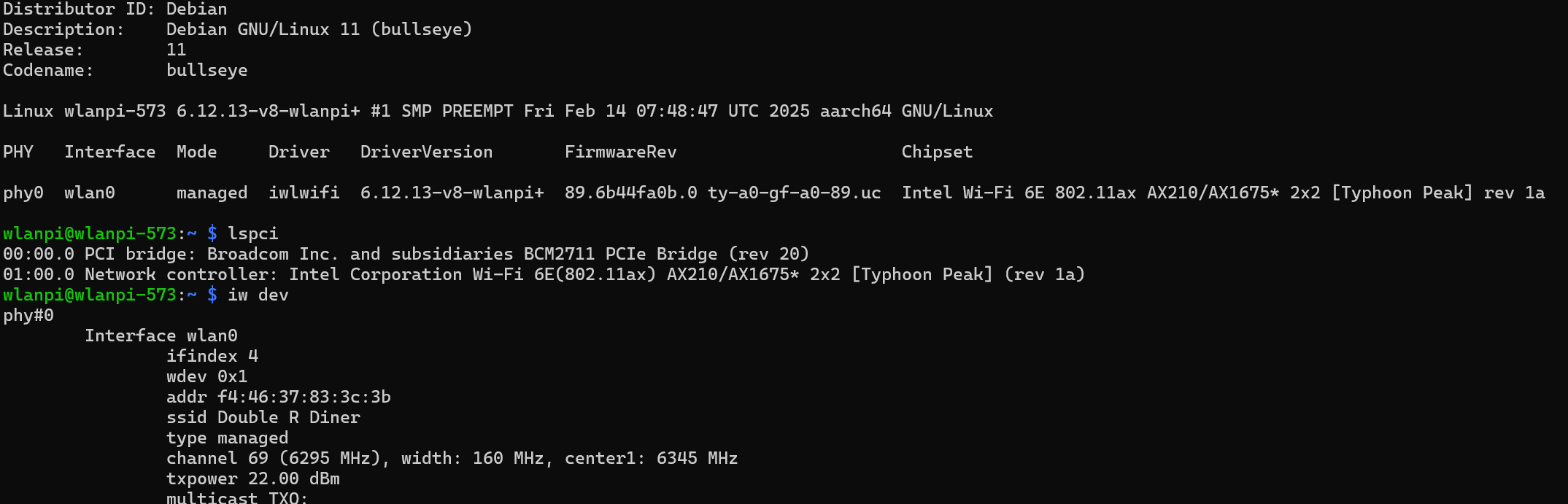This screenshot has height=504, width=1568.
Task: Click the 'FirmwareRev' column header
Action: tap(620, 152)
